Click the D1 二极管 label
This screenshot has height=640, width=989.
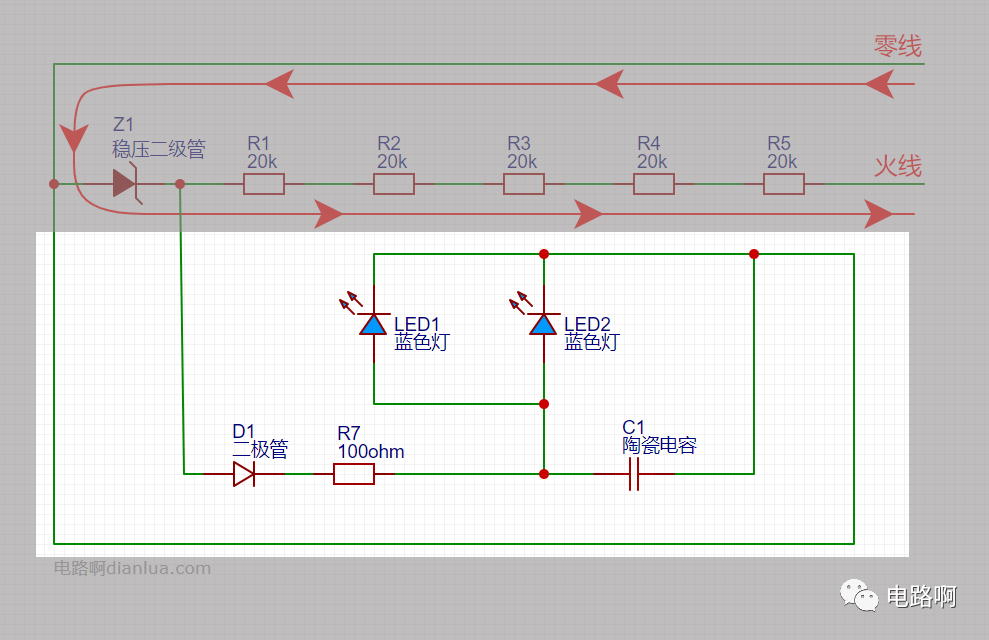[260, 441]
